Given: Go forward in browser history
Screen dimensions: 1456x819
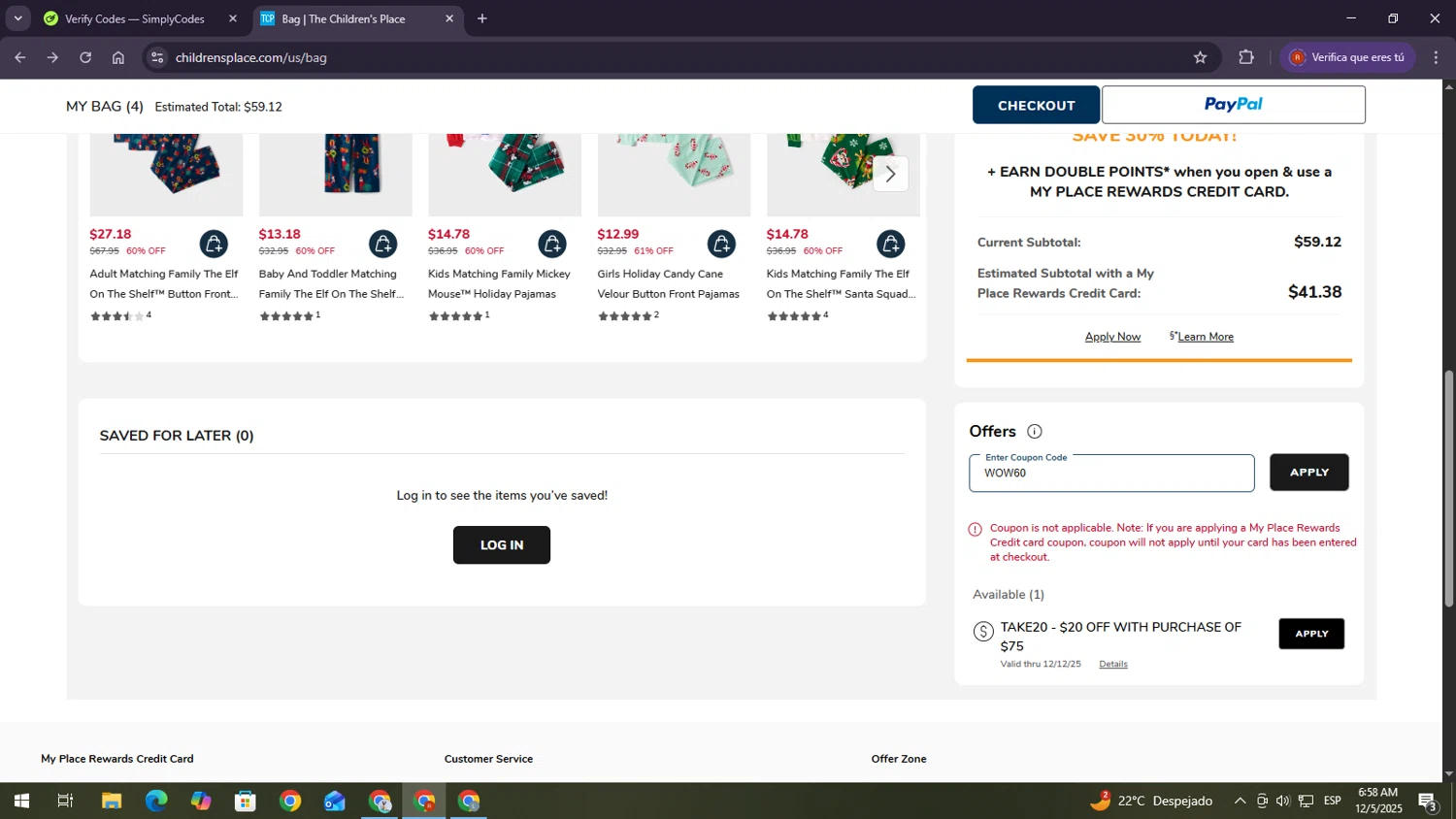Looking at the screenshot, I should click(52, 57).
